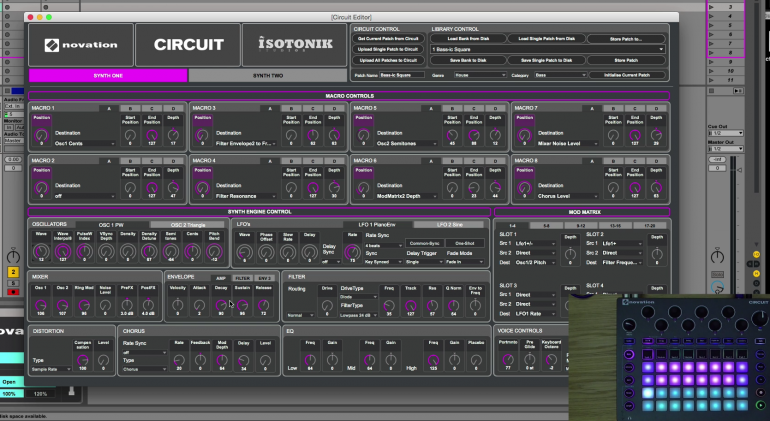This screenshot has height=421, width=770.
Task: Click Ableton Open button at bottom left
Action: click(10, 382)
